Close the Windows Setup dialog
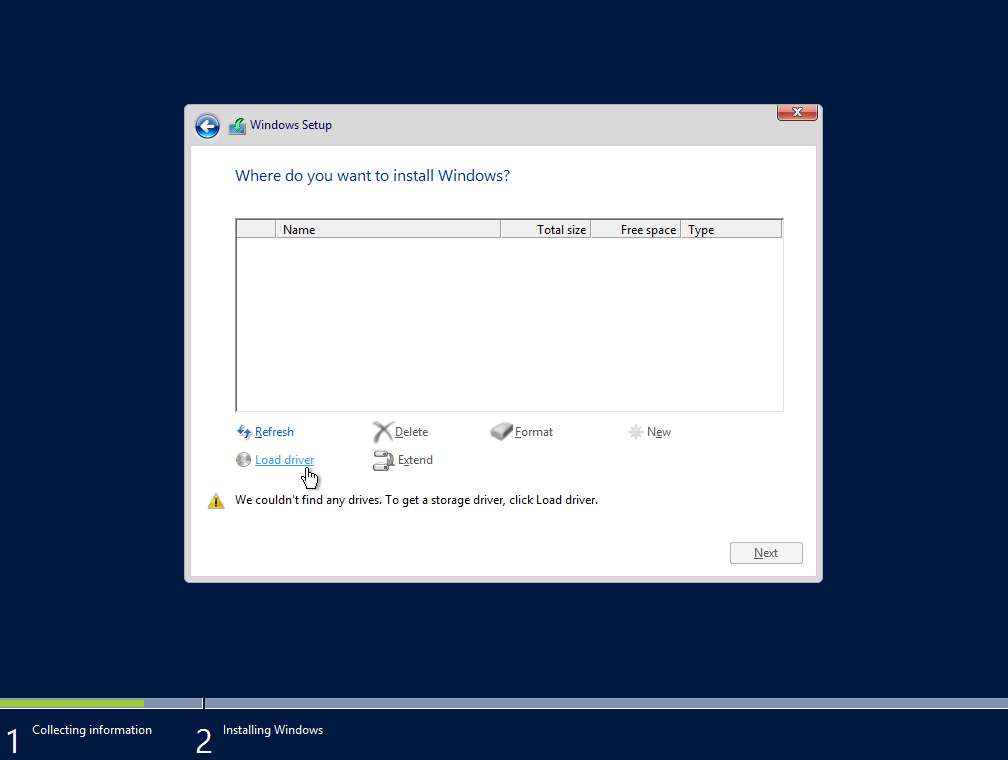1008x760 pixels. click(797, 112)
